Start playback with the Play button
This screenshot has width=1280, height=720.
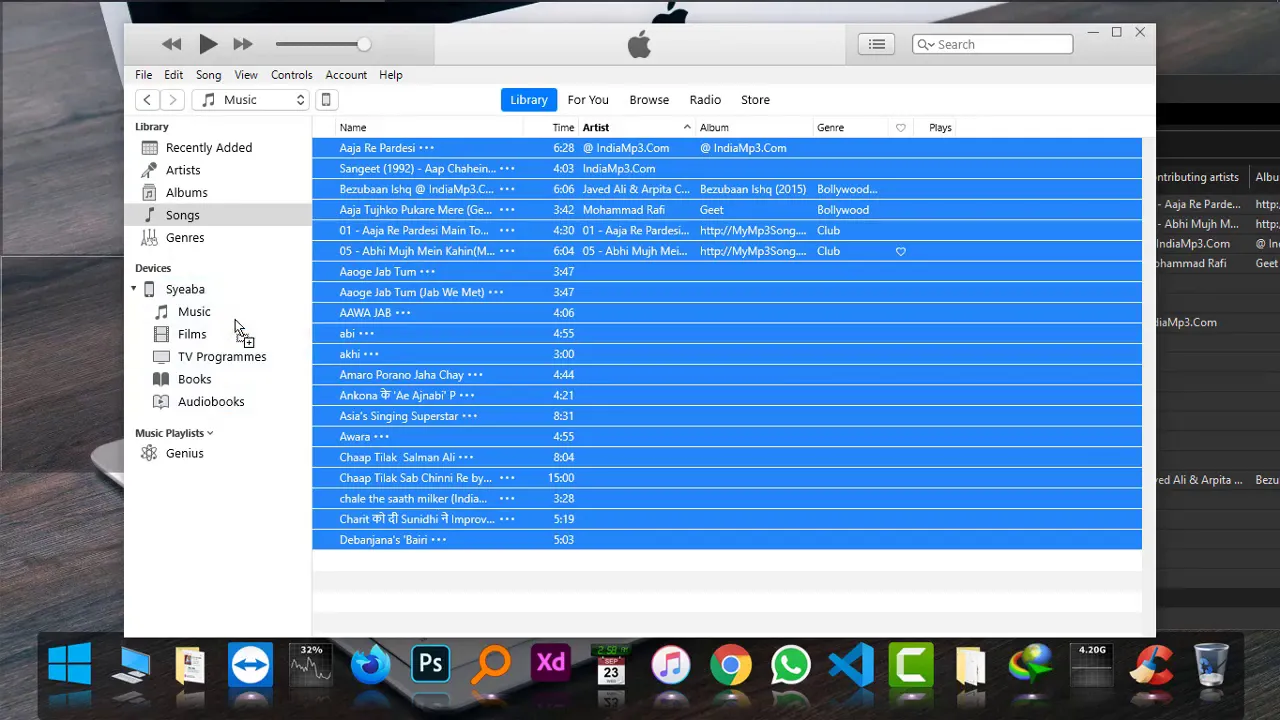[x=207, y=44]
